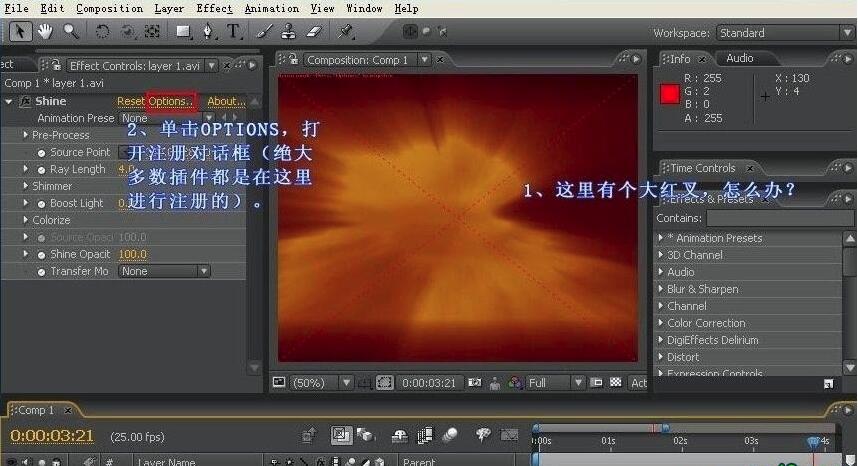Toggle Transfer Mode stopwatch
The image size is (858, 466).
[41, 272]
